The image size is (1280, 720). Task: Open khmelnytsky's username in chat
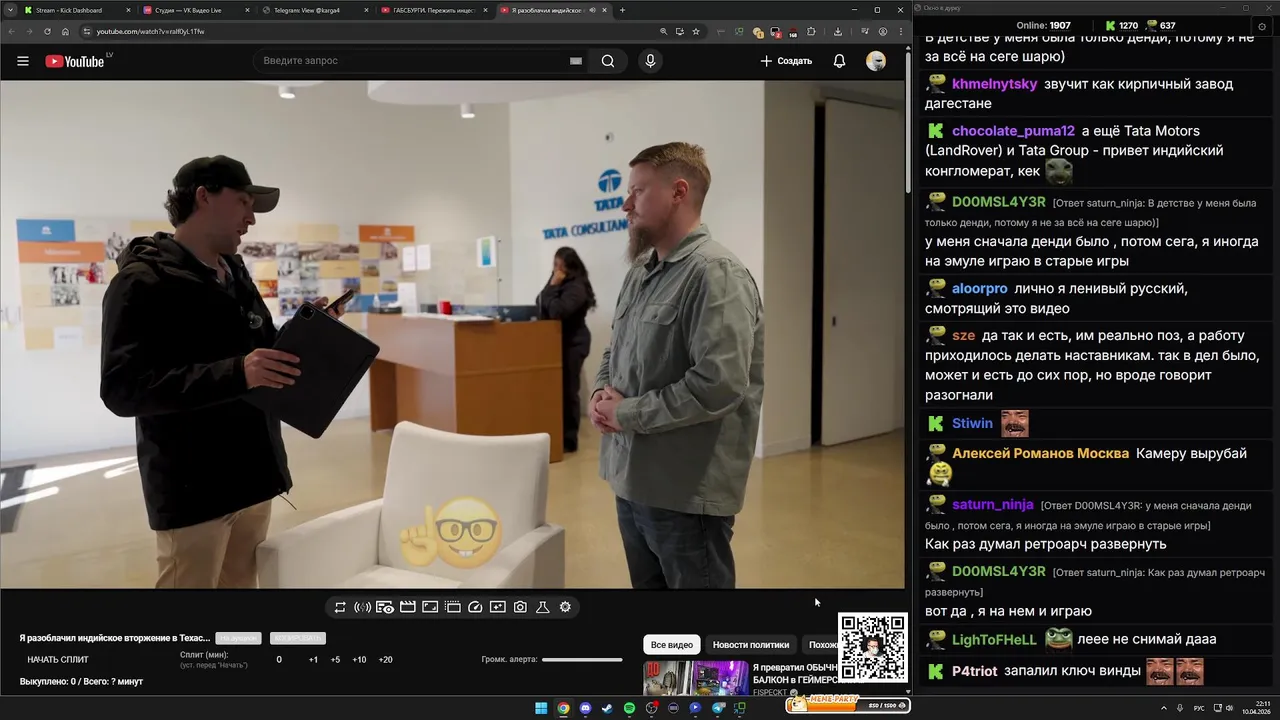pyautogui.click(x=994, y=84)
